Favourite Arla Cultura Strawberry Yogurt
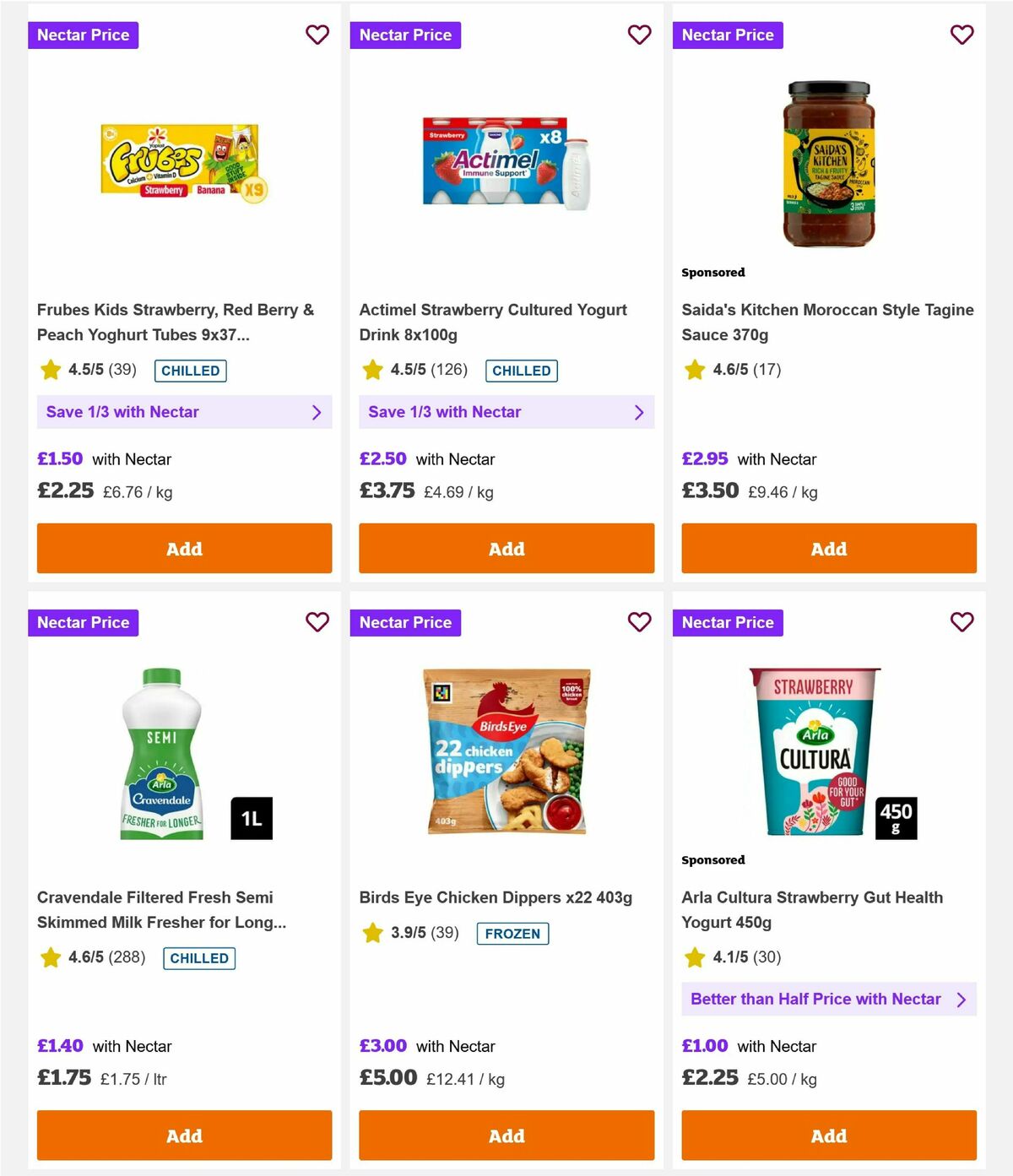 (962, 622)
